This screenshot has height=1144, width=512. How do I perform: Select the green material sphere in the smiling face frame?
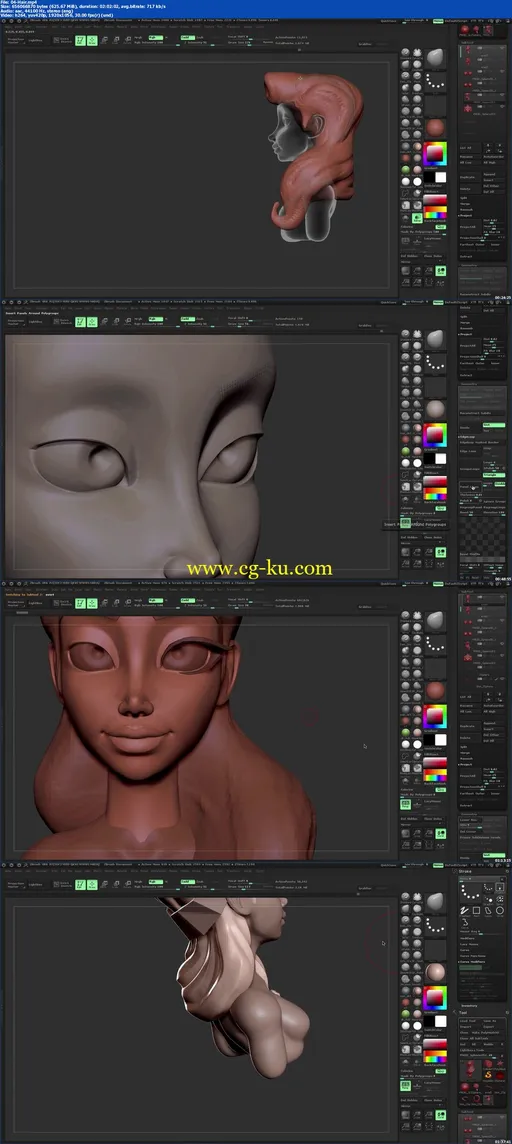tap(406, 733)
